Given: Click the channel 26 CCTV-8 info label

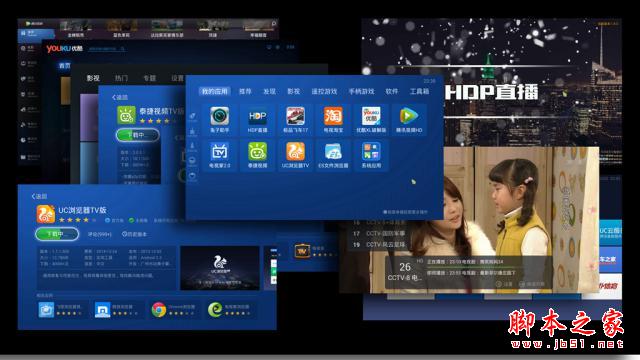Looking at the screenshot, I should pos(404,272).
